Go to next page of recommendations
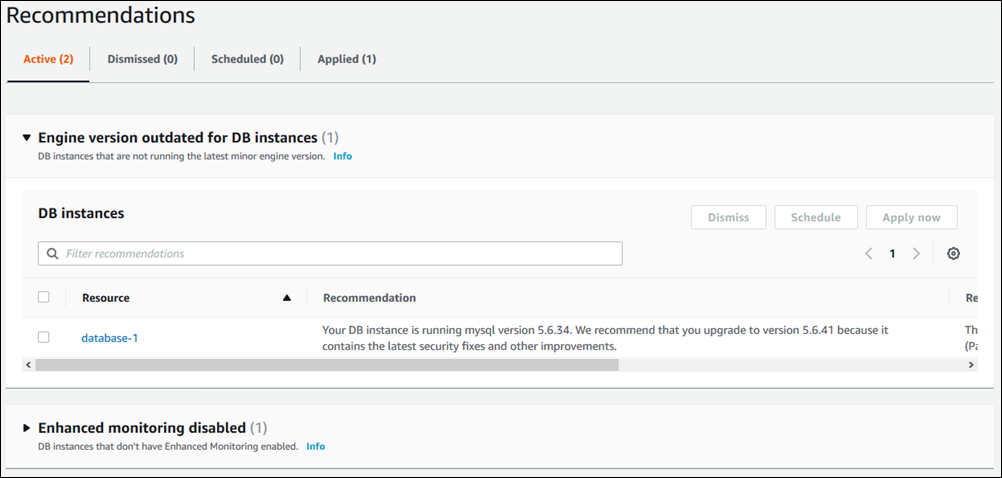The height and width of the screenshot is (478, 1002). [916, 254]
